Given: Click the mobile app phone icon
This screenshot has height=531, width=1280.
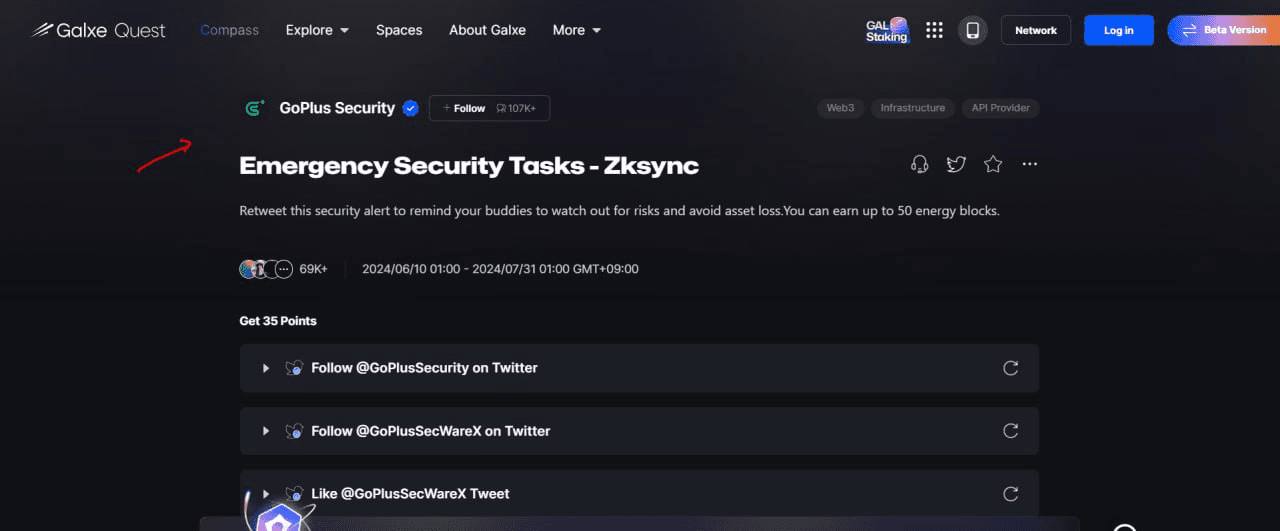Looking at the screenshot, I should click(972, 30).
